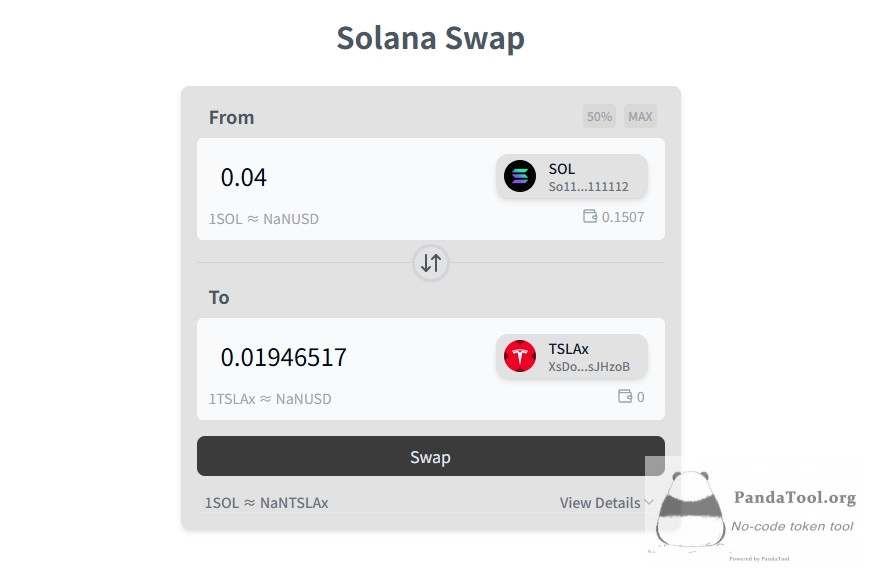The width and height of the screenshot is (874, 576).
Task: Open the SOL token selector
Action: (x=572, y=176)
